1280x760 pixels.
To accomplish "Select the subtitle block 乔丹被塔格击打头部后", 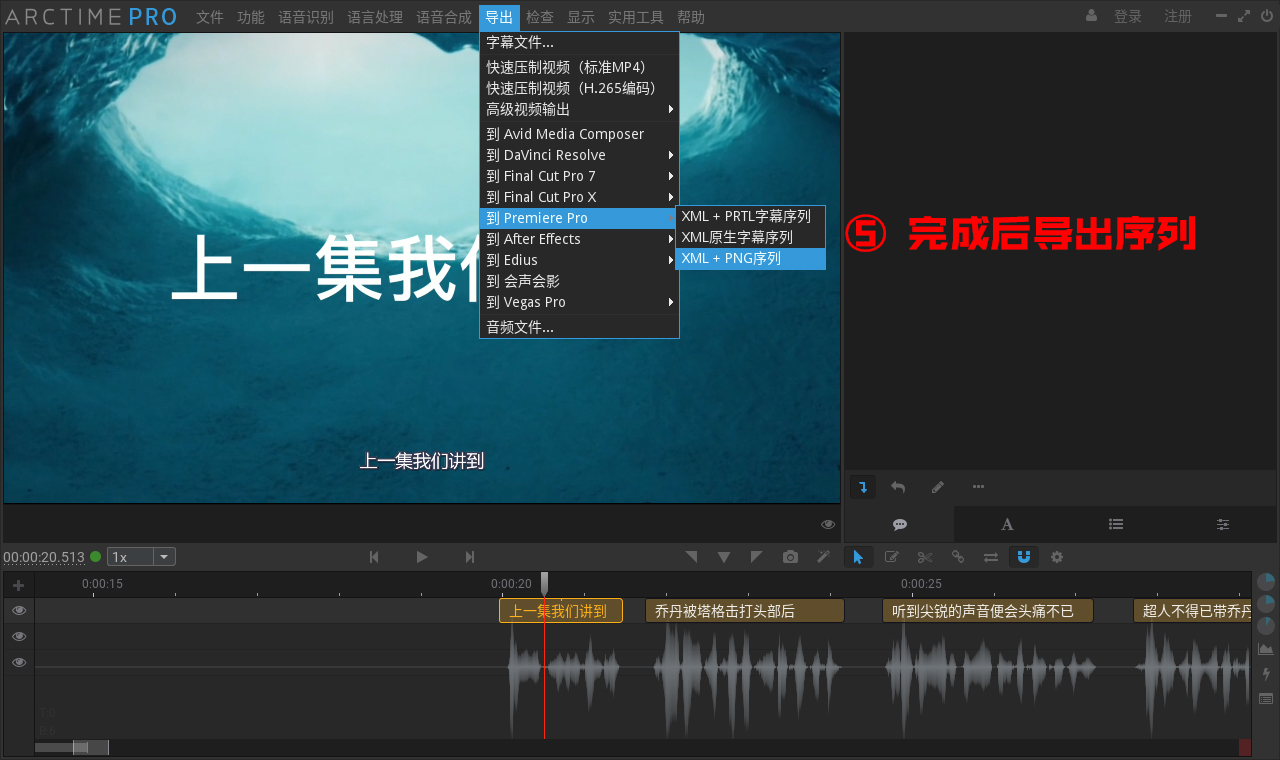I will click(x=744, y=610).
